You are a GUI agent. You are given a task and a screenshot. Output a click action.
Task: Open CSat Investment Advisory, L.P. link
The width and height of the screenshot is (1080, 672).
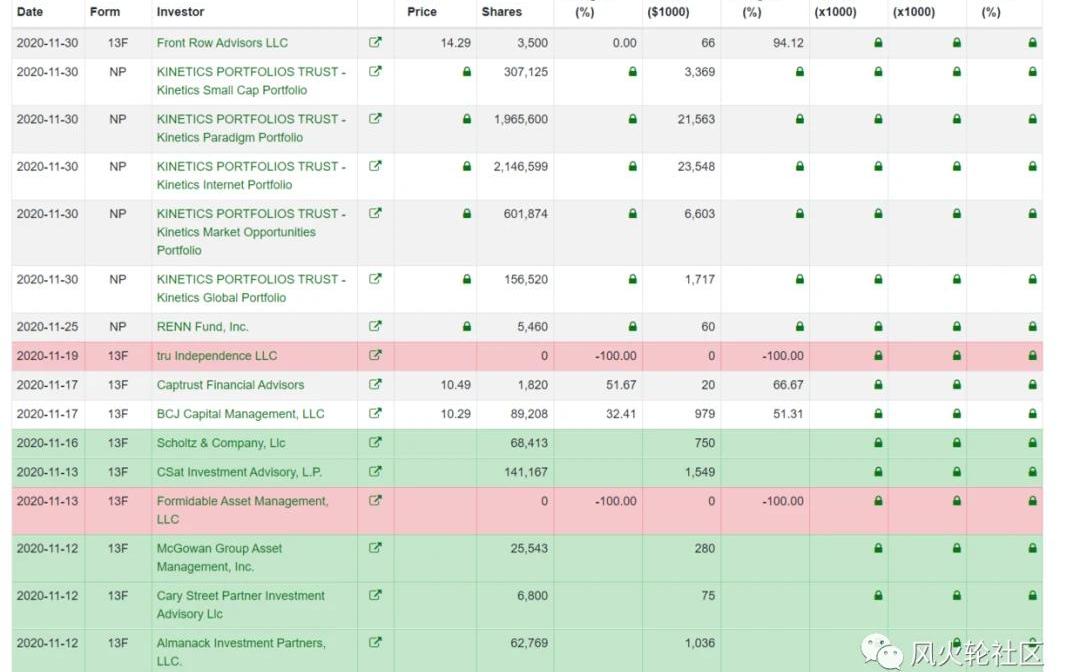(x=240, y=472)
